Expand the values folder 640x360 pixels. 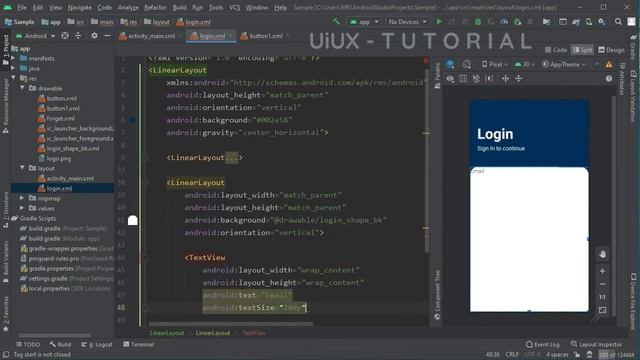(22, 208)
